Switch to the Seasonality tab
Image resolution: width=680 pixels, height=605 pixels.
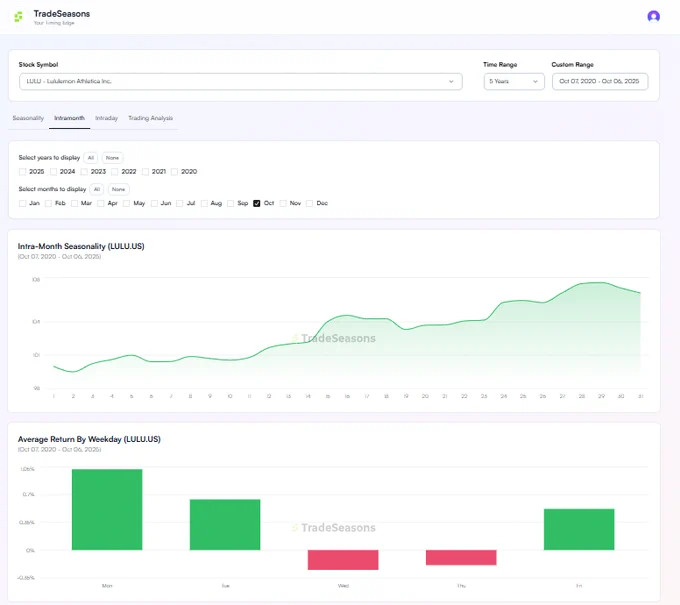(x=28, y=118)
